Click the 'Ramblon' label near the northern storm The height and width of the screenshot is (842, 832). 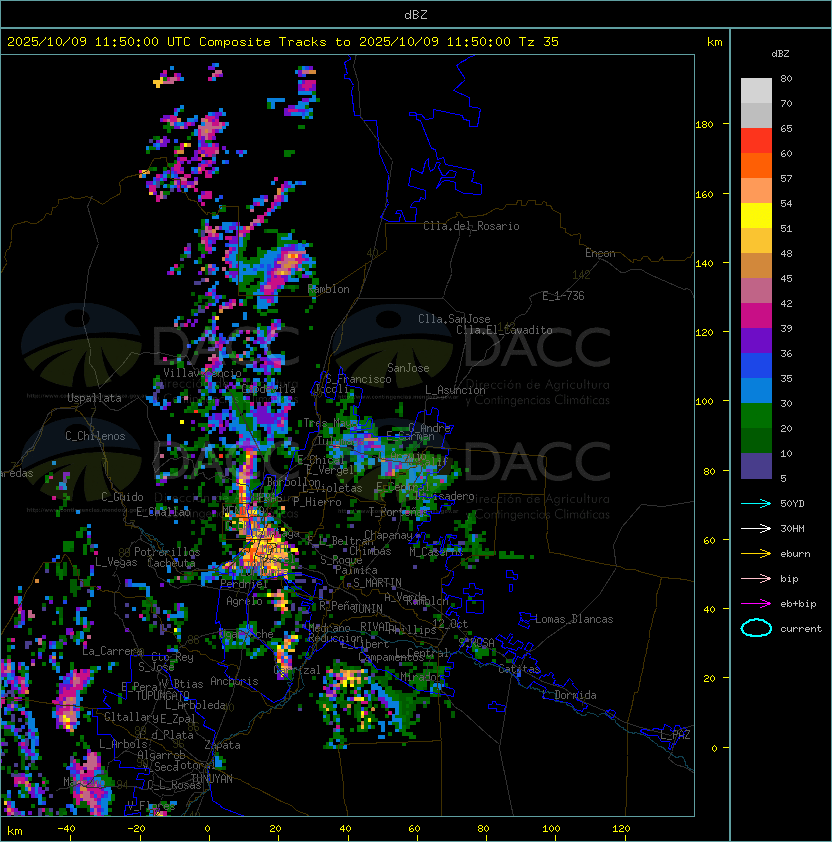(328, 289)
